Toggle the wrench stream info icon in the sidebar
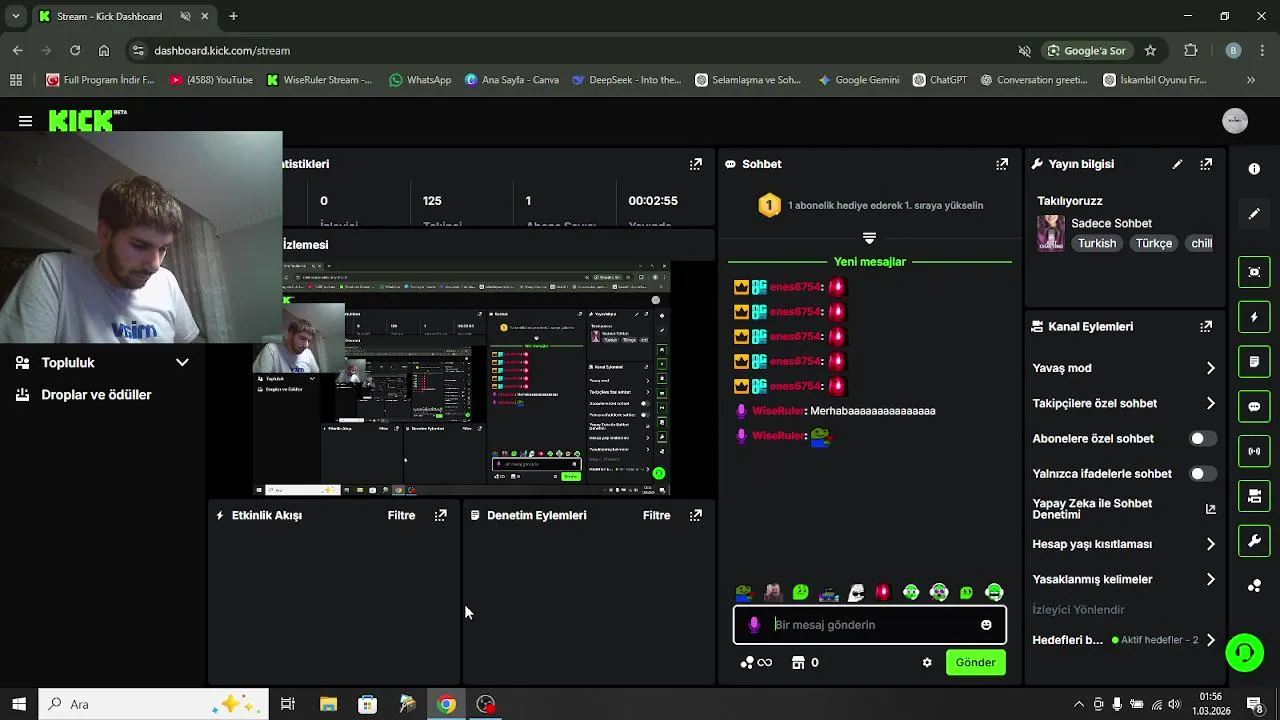 pos(1254,541)
